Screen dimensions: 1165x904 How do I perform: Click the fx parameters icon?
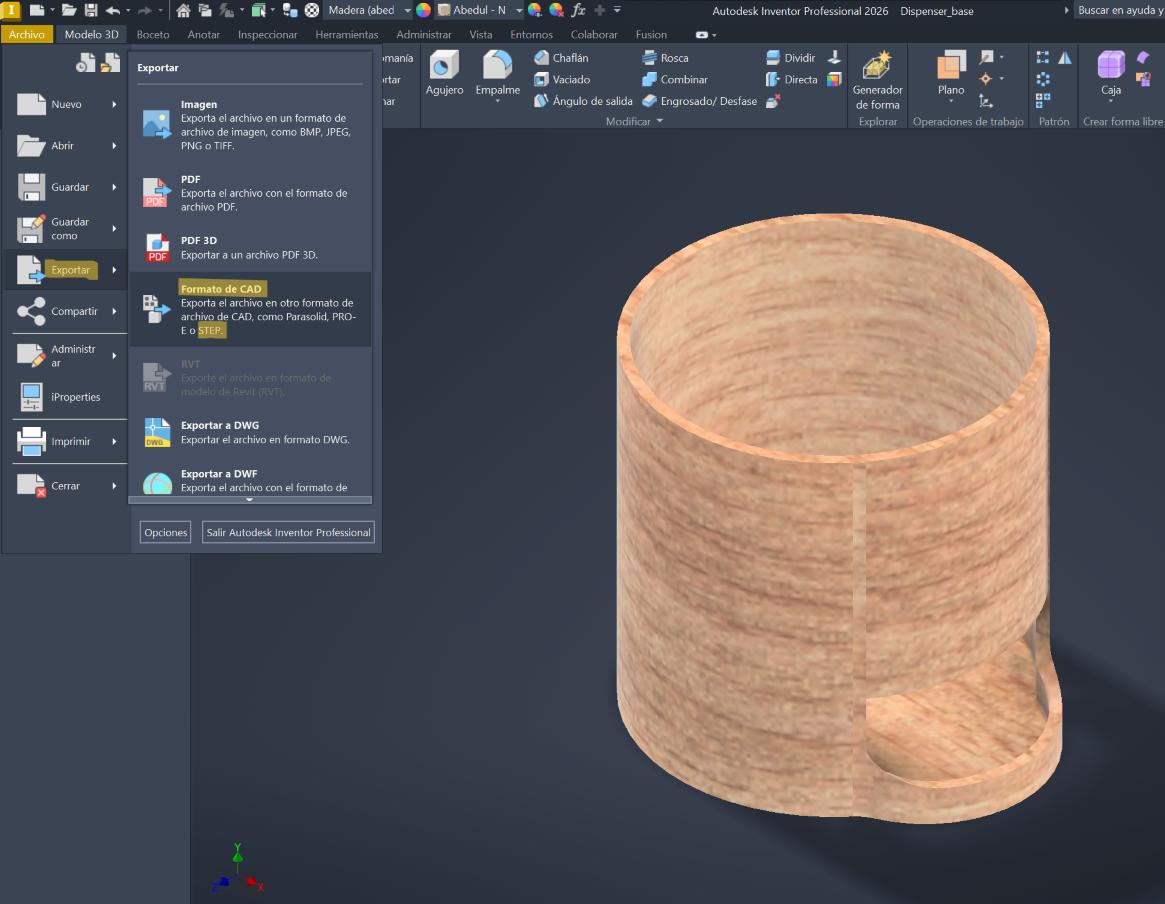(578, 10)
